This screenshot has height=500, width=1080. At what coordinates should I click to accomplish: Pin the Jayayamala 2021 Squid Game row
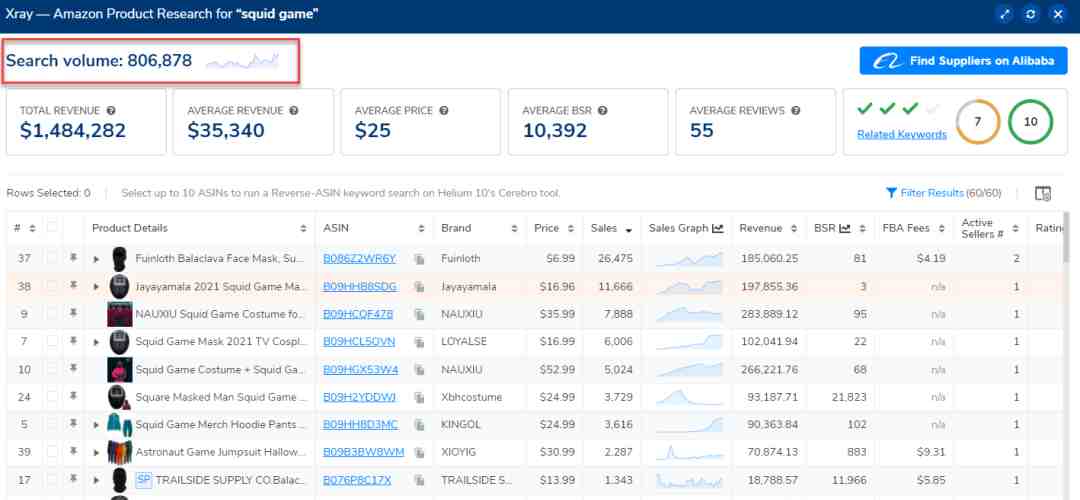click(x=73, y=285)
